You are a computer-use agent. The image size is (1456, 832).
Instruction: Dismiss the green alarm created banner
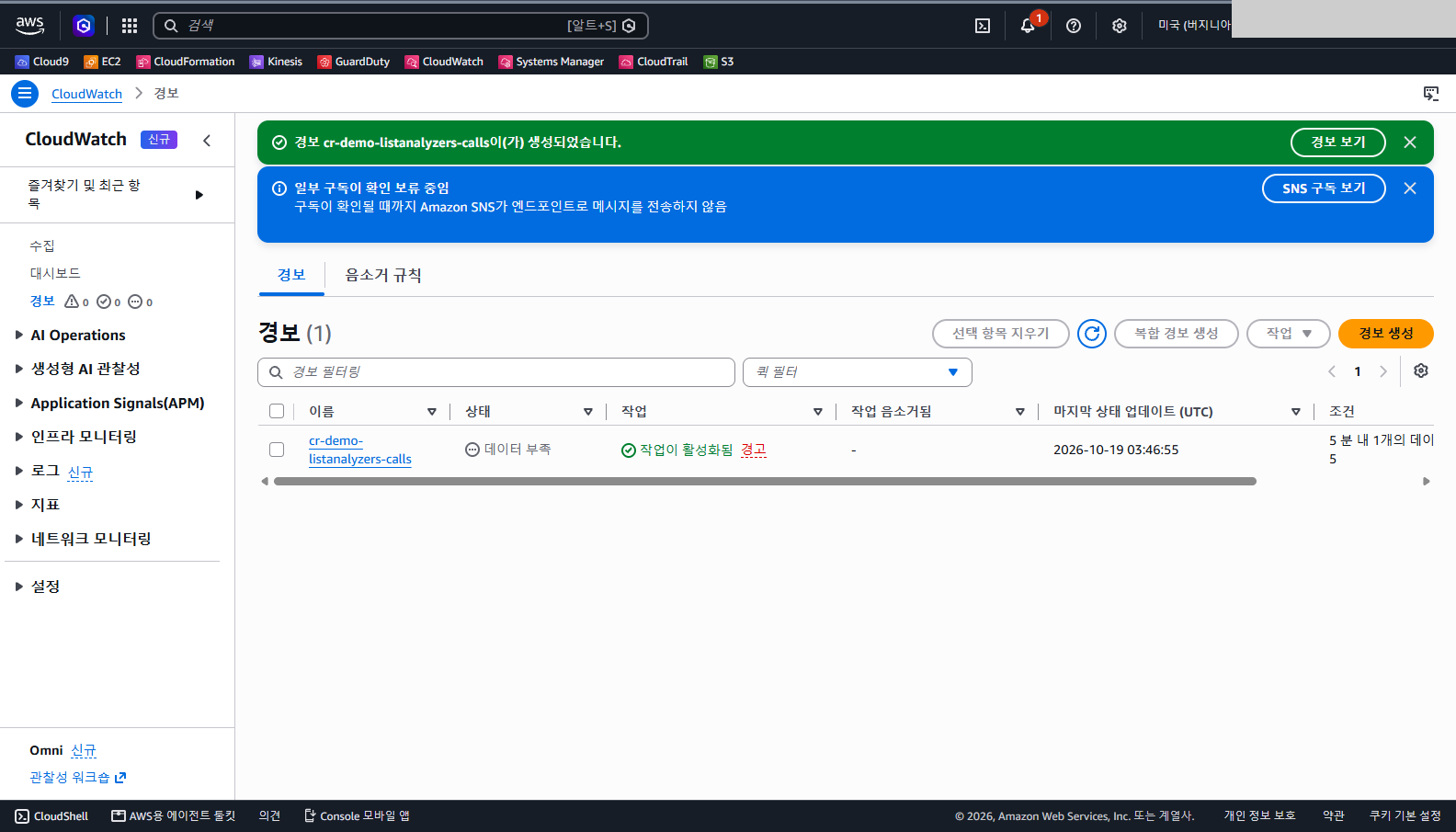click(1410, 142)
